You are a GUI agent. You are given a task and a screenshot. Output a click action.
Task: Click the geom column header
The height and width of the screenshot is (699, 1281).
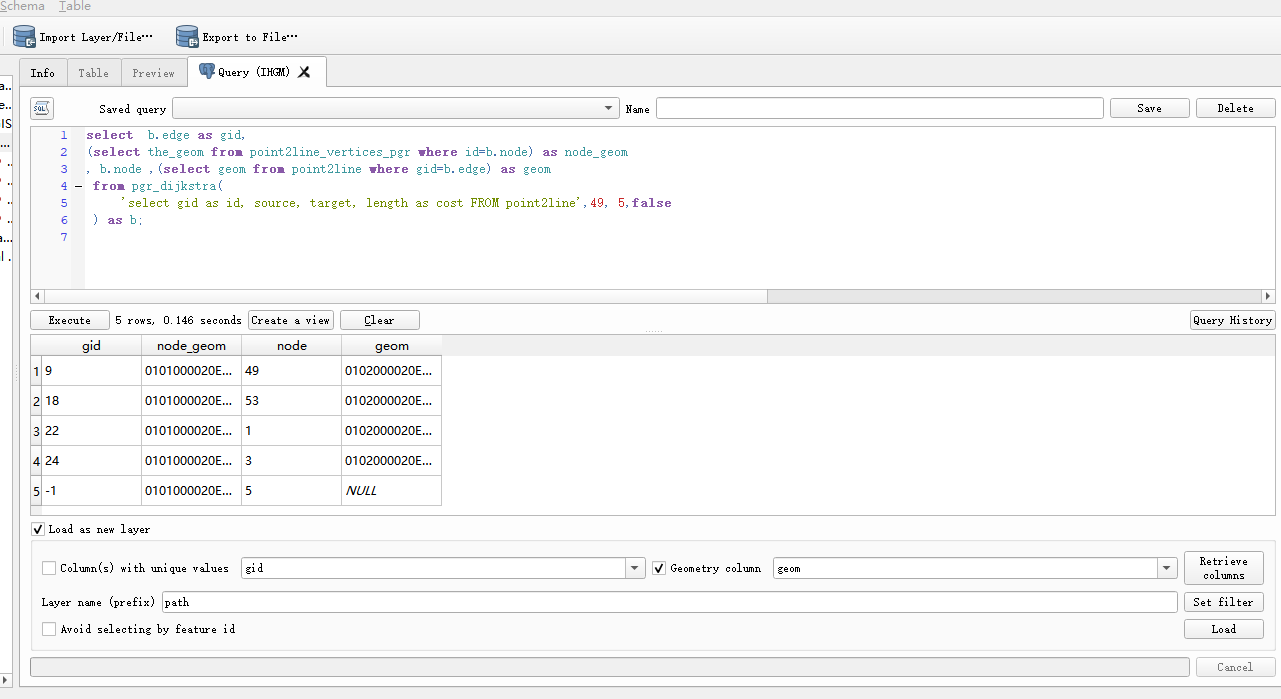pos(391,345)
